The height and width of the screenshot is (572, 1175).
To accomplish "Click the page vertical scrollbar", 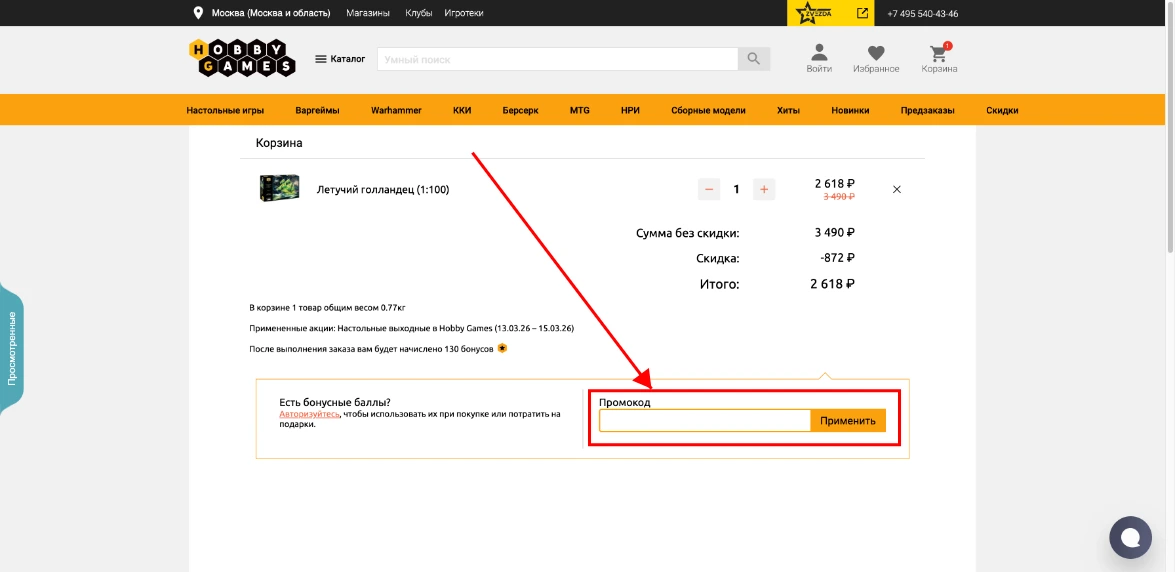I will pos(1171,127).
